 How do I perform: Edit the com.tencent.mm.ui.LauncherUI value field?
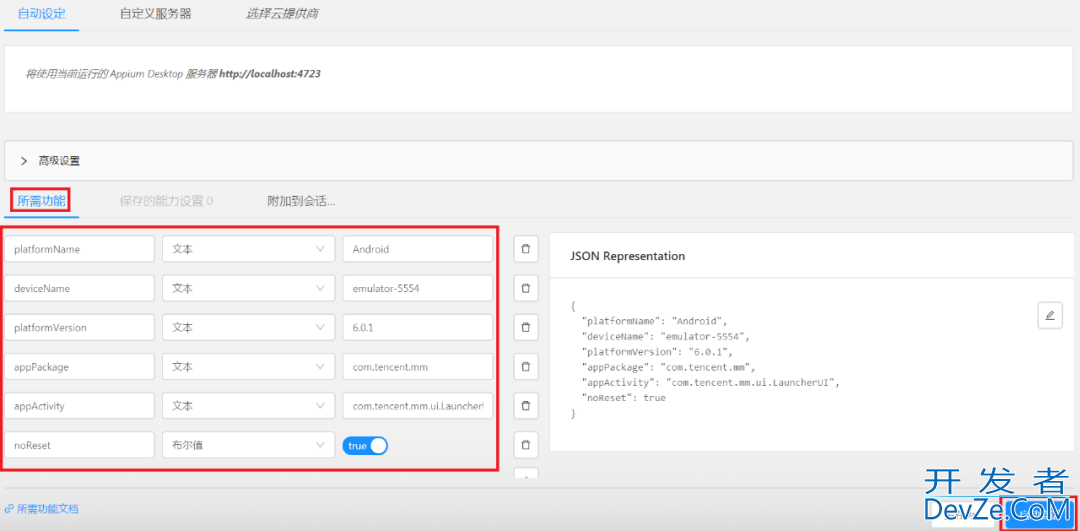418,406
